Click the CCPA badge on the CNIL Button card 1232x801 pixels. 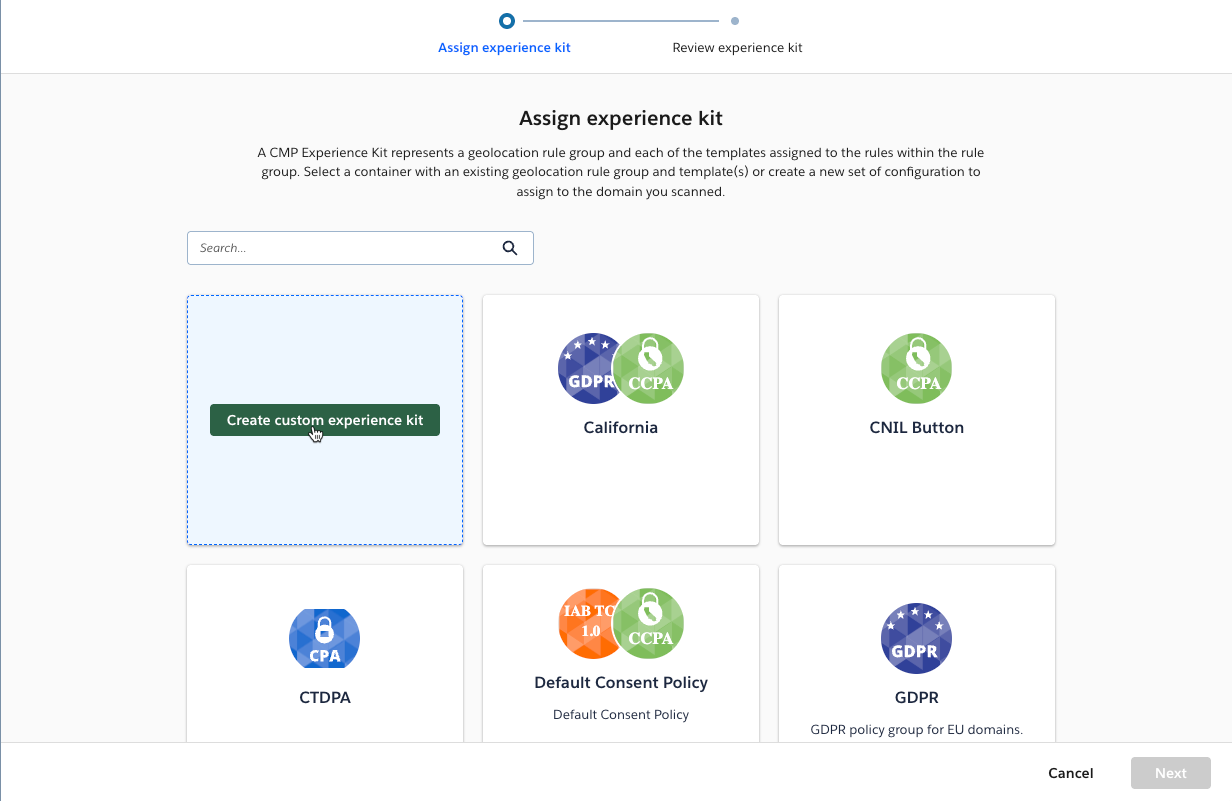[x=916, y=368]
